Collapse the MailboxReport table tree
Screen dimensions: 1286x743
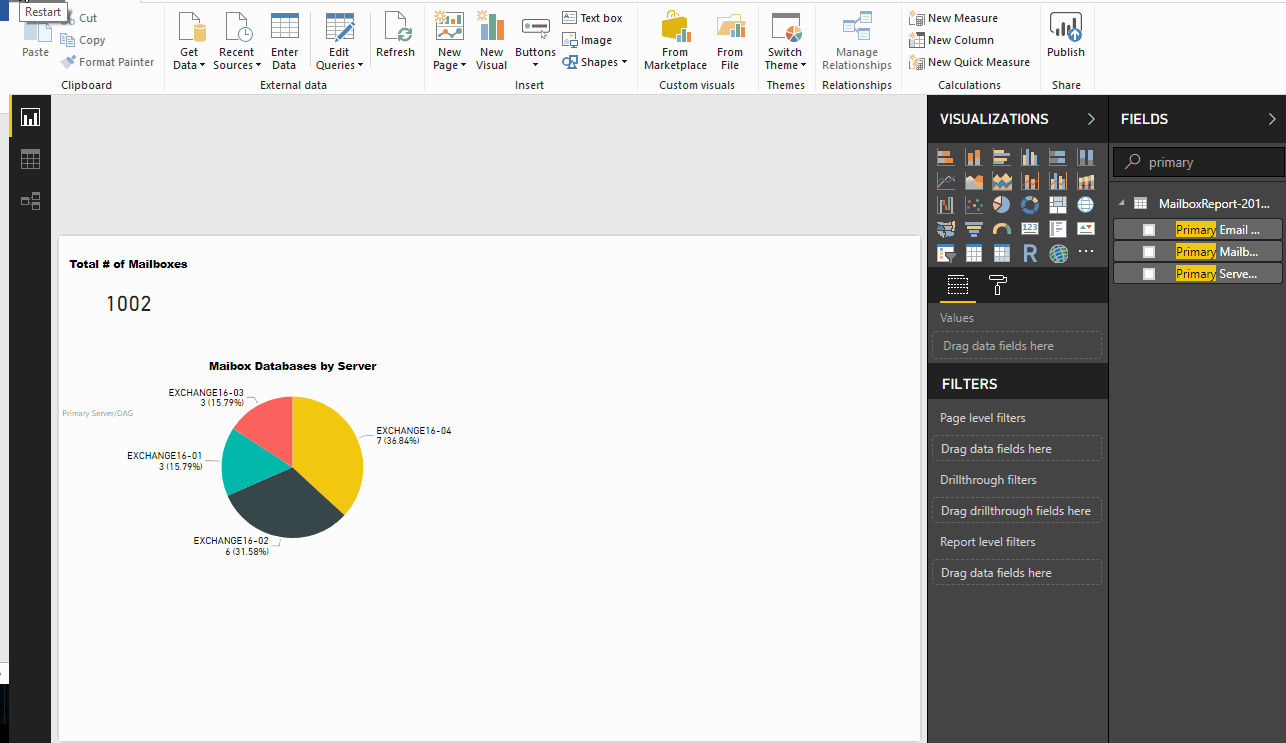click(x=1121, y=203)
